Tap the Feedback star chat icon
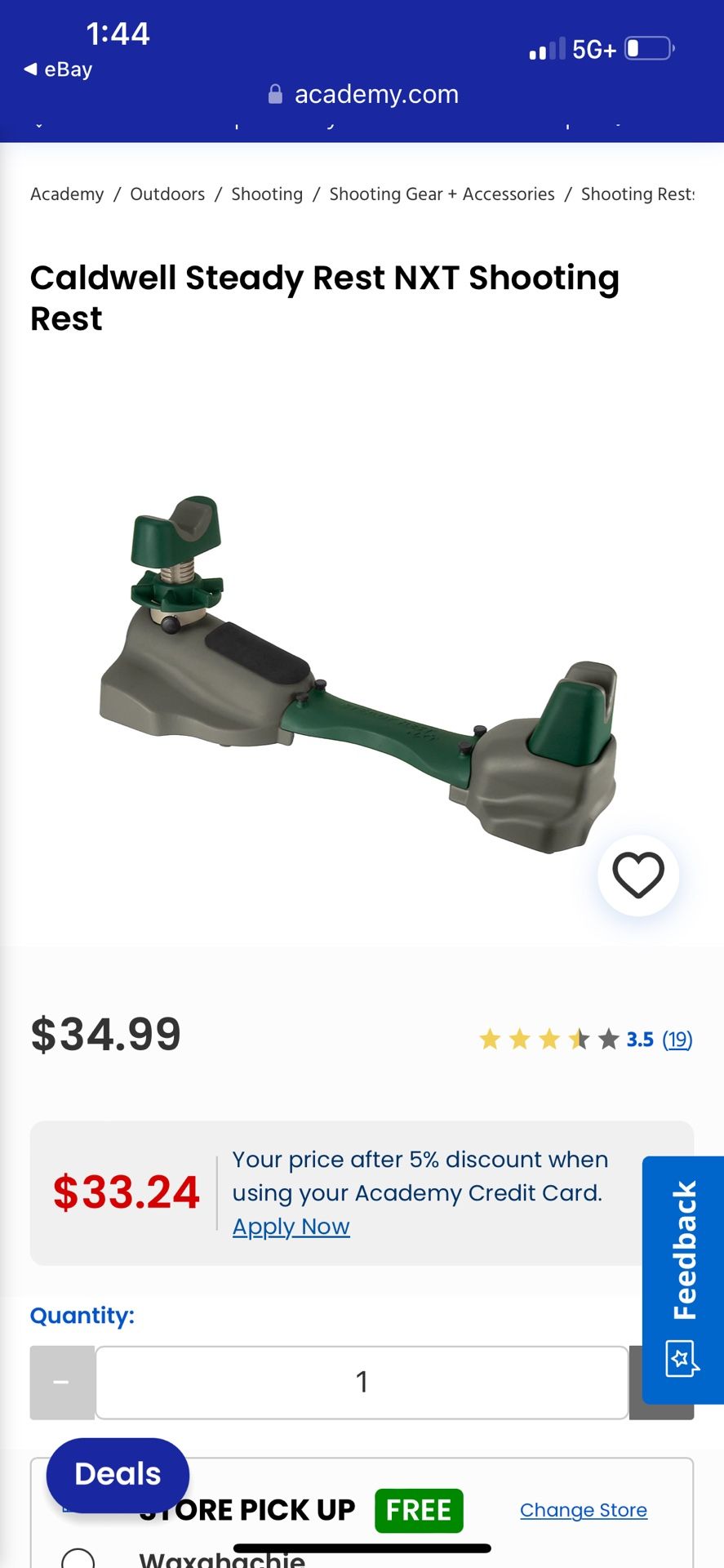The image size is (724, 1568). [x=682, y=1359]
